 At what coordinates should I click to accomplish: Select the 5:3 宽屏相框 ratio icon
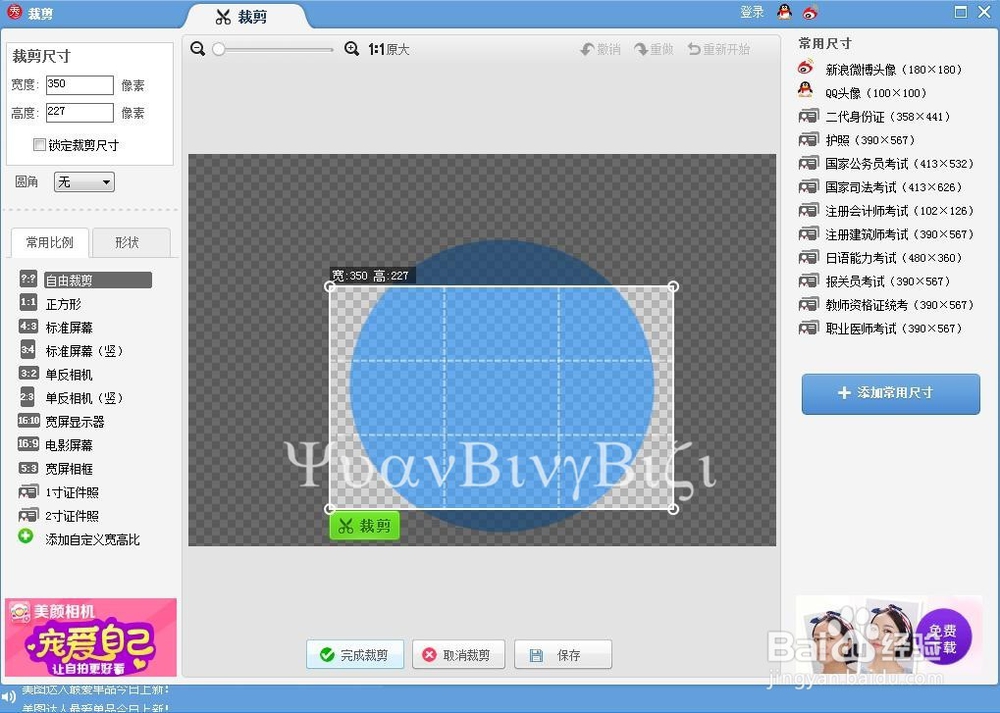pyautogui.click(x=29, y=468)
